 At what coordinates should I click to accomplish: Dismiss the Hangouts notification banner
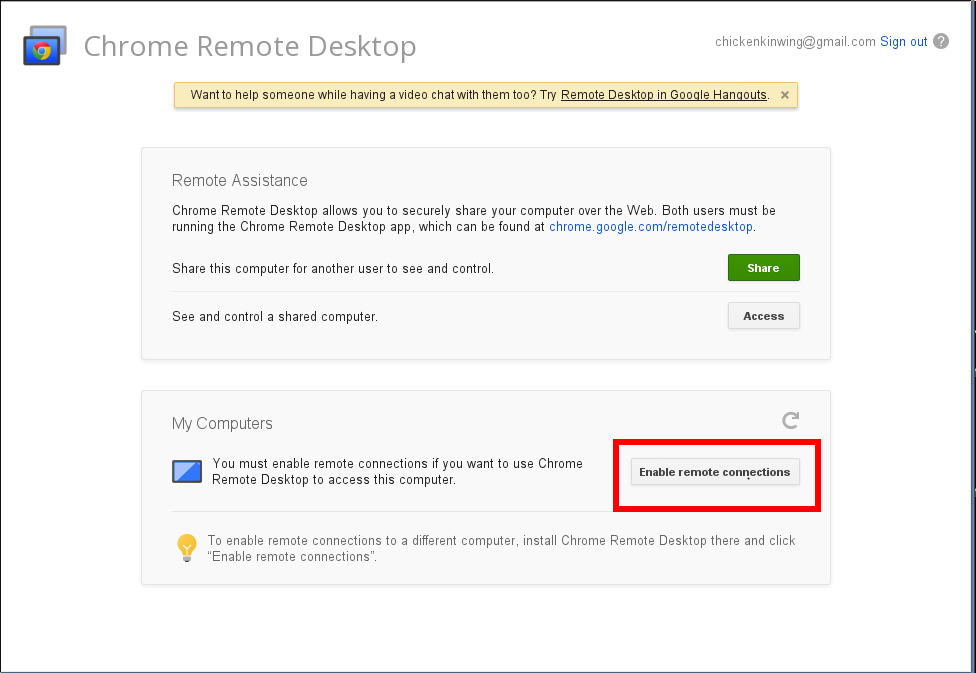[x=785, y=95]
